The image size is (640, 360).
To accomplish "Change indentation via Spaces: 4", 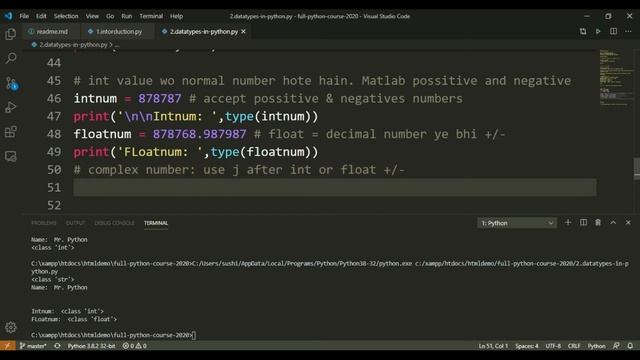I will coord(527,346).
